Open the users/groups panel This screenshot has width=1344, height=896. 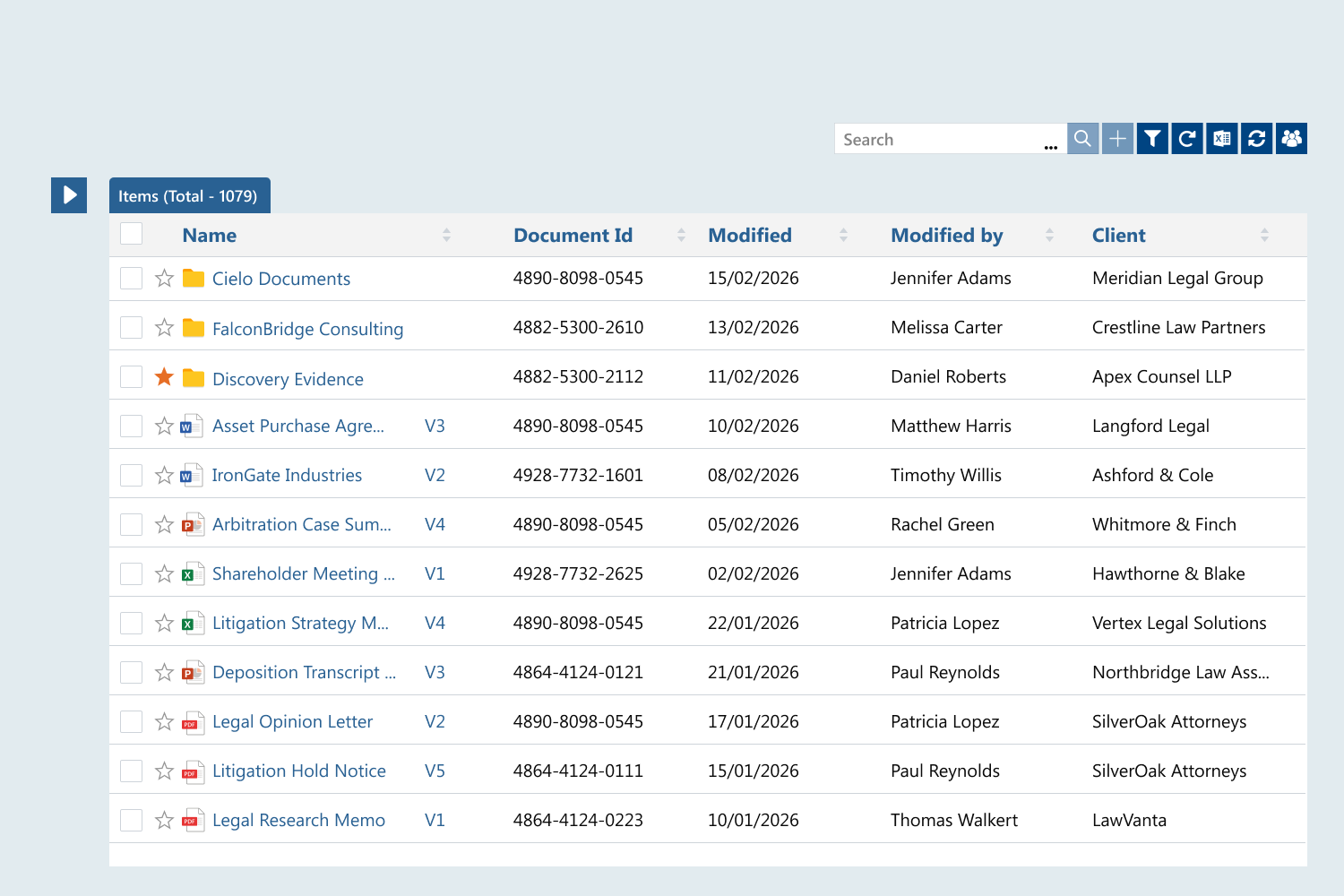[x=1290, y=138]
